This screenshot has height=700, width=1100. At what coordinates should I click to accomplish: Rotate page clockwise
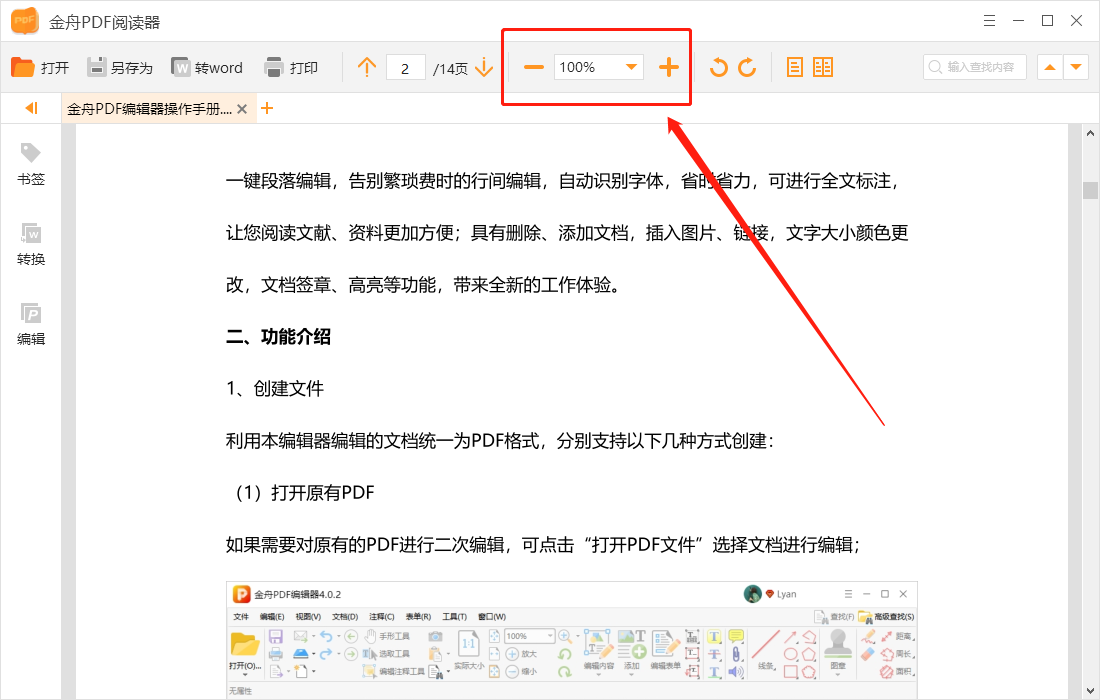point(747,67)
